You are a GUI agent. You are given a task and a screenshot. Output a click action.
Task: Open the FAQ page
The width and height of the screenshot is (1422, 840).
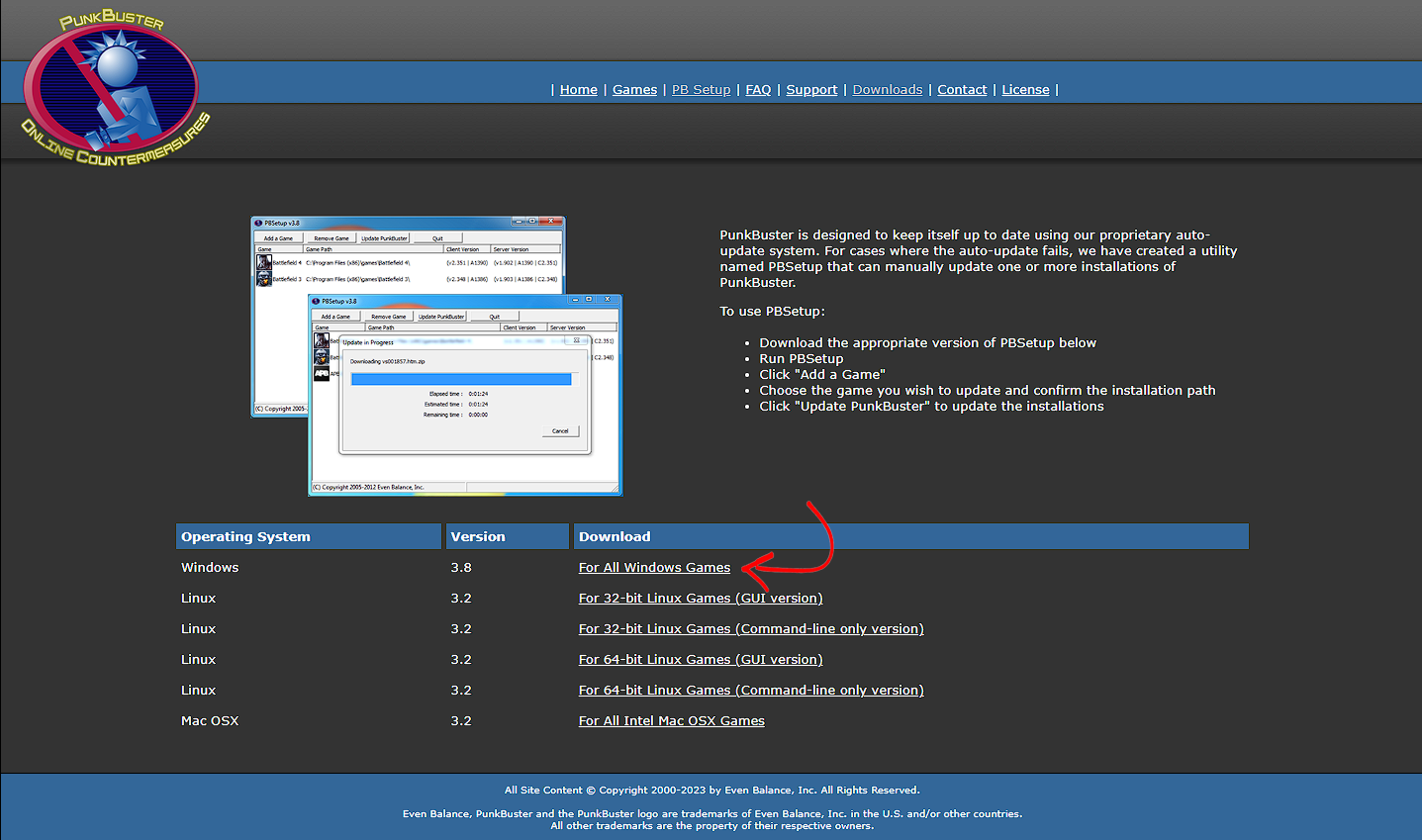[758, 90]
